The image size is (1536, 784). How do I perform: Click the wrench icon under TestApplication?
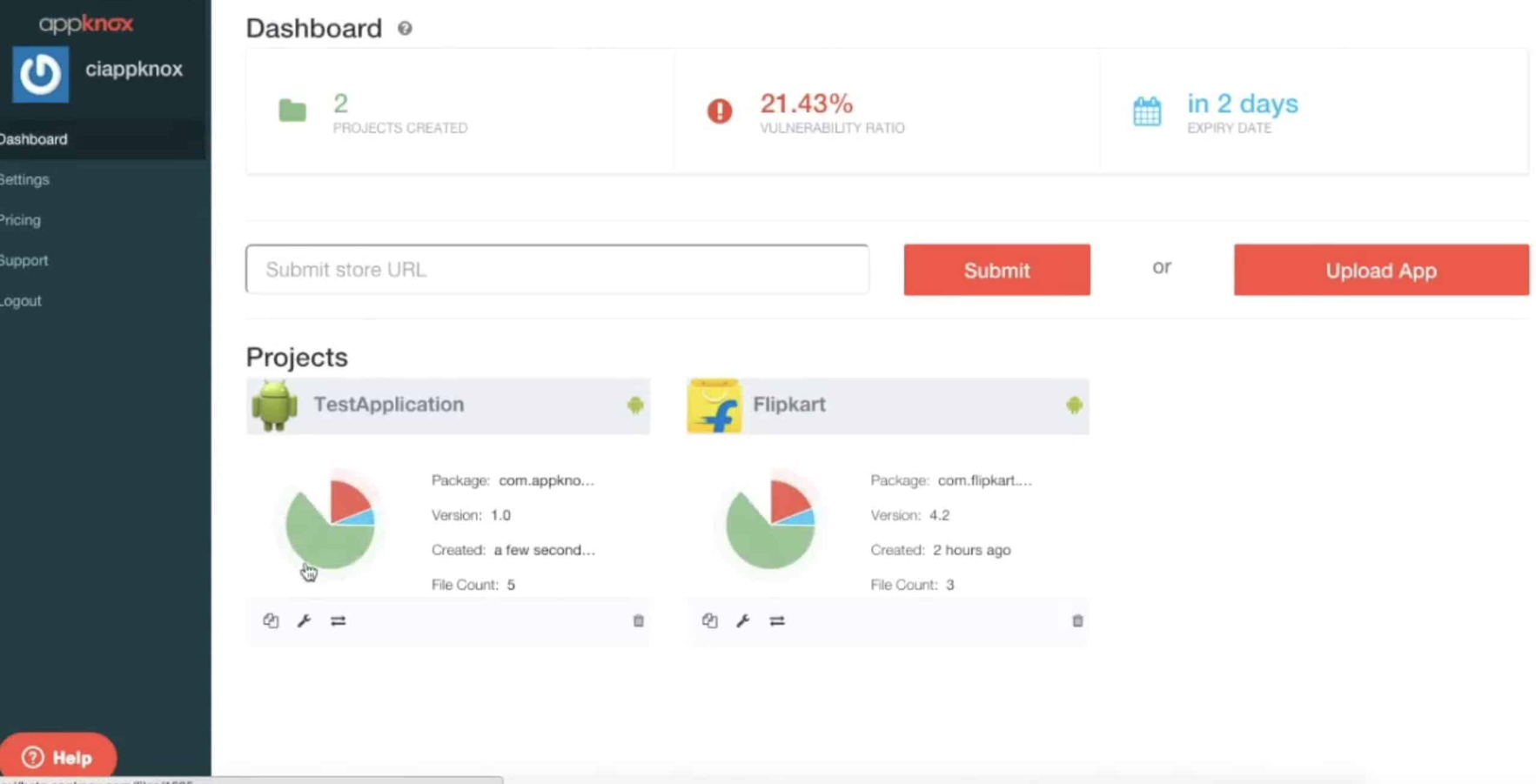click(304, 620)
